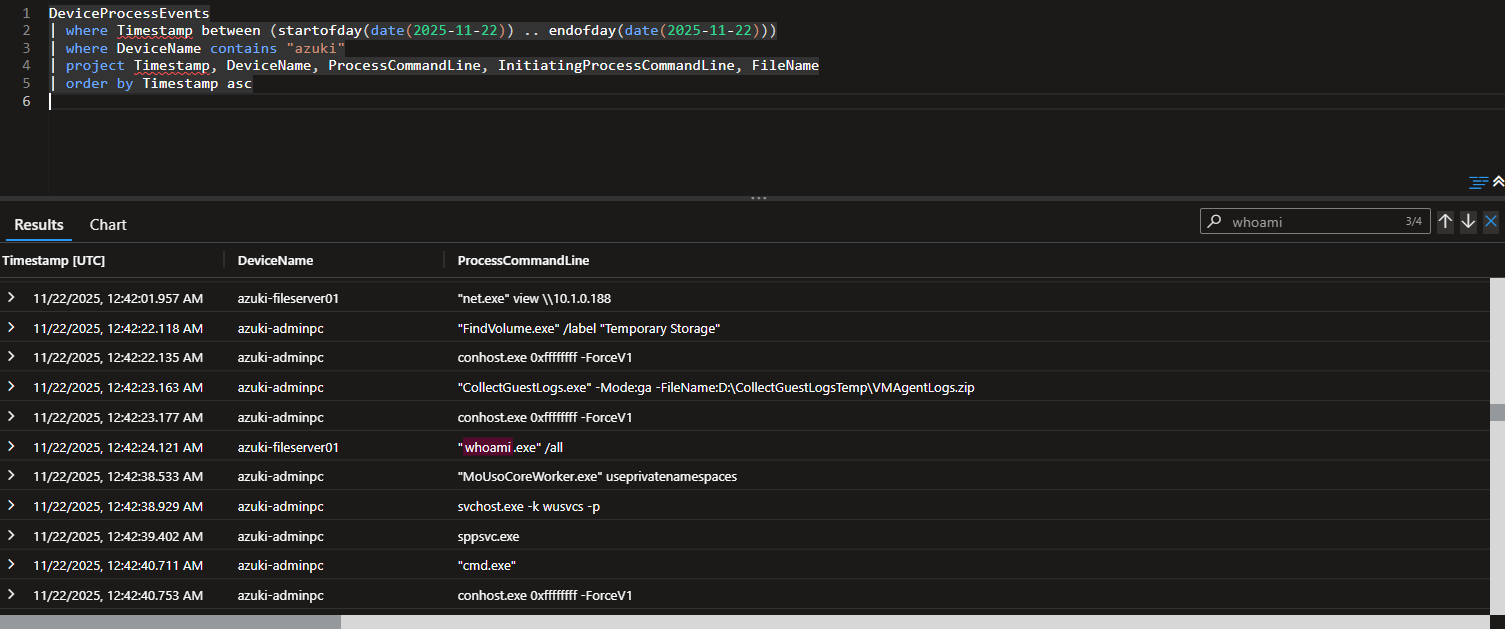
Task: Sort by DeviceName column header
Action: pyautogui.click(x=275, y=260)
